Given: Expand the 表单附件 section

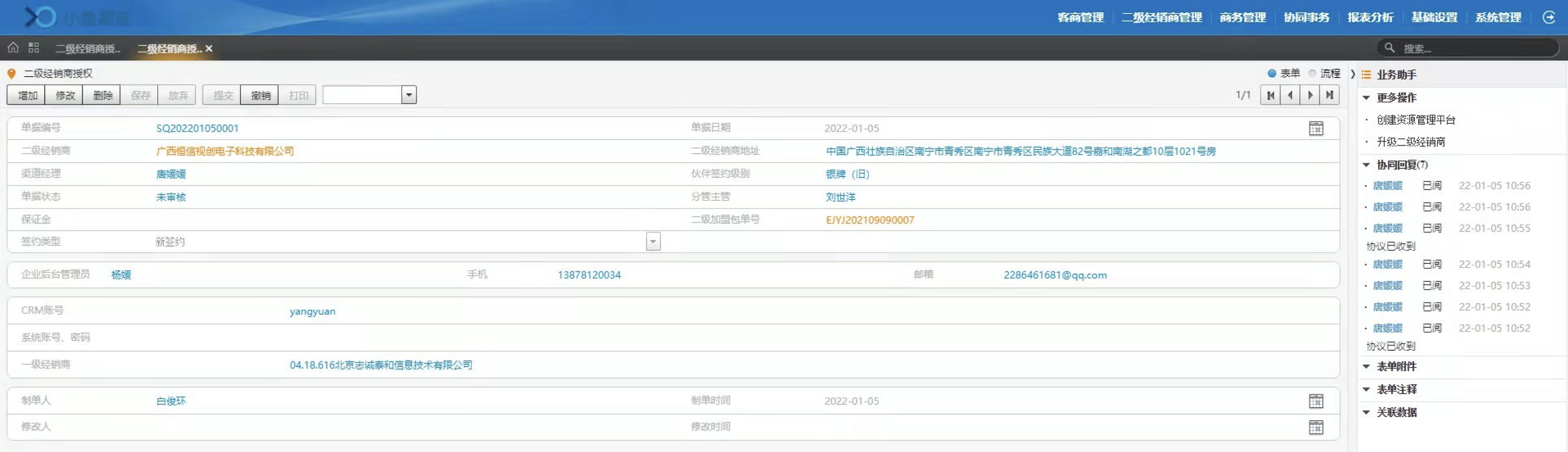Looking at the screenshot, I should pyautogui.click(x=1366, y=366).
